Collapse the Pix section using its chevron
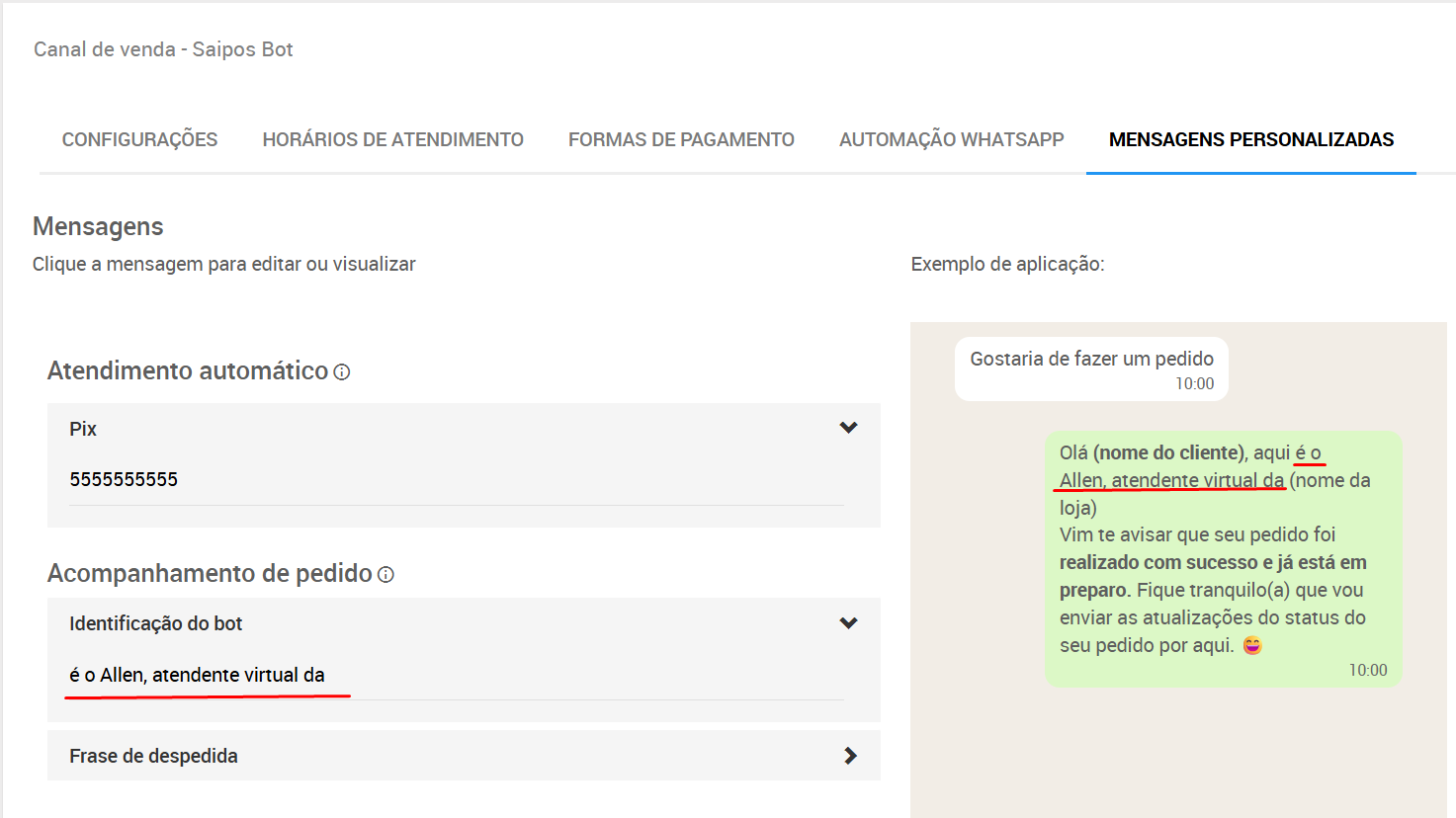 (848, 428)
